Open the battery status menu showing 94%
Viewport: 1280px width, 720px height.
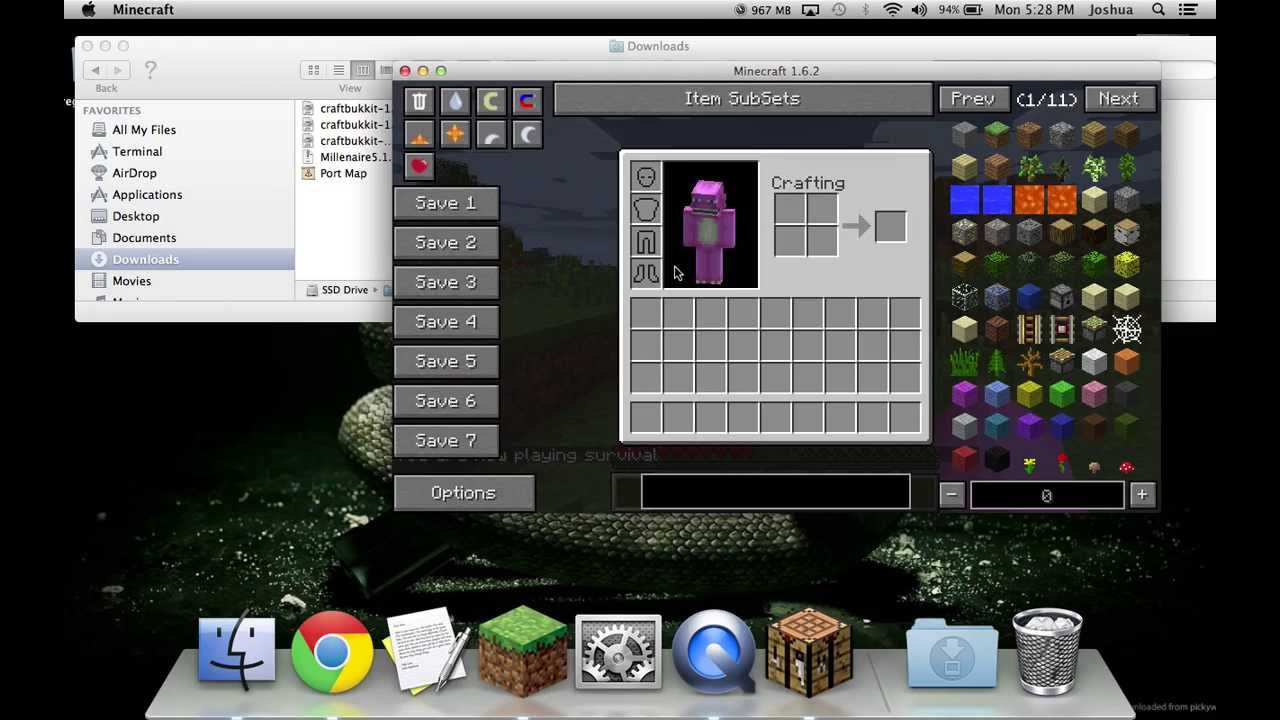tap(961, 10)
